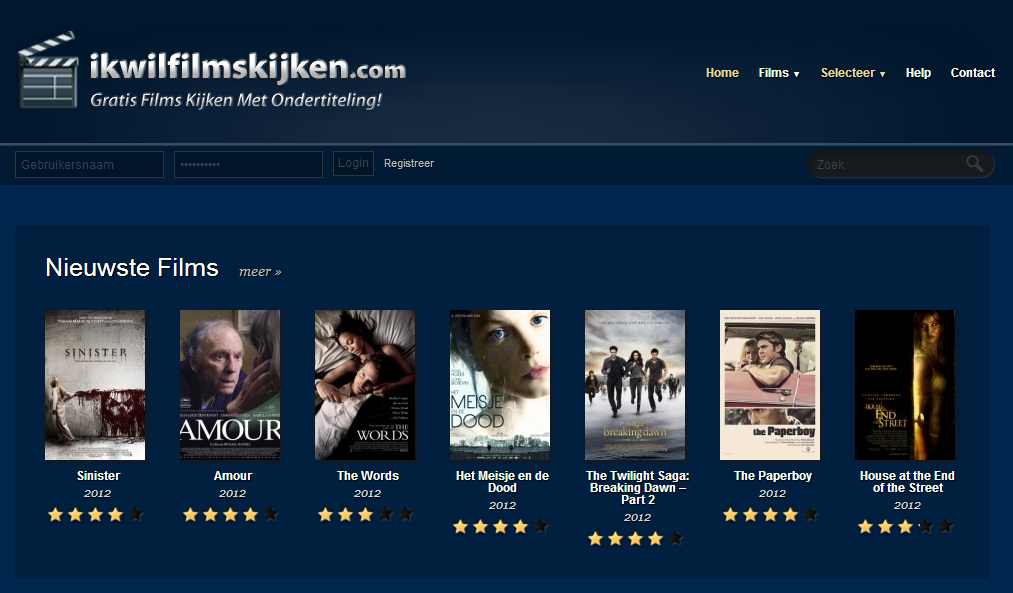This screenshot has height=593, width=1013.
Task: Focus the password field
Action: click(x=248, y=165)
